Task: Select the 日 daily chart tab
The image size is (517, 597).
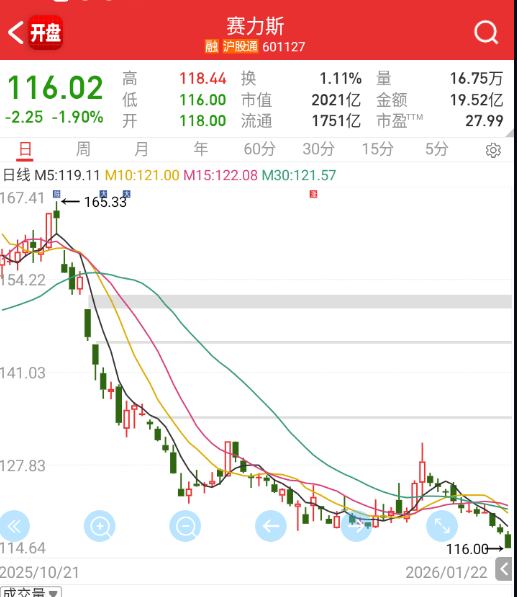Action: (25, 149)
